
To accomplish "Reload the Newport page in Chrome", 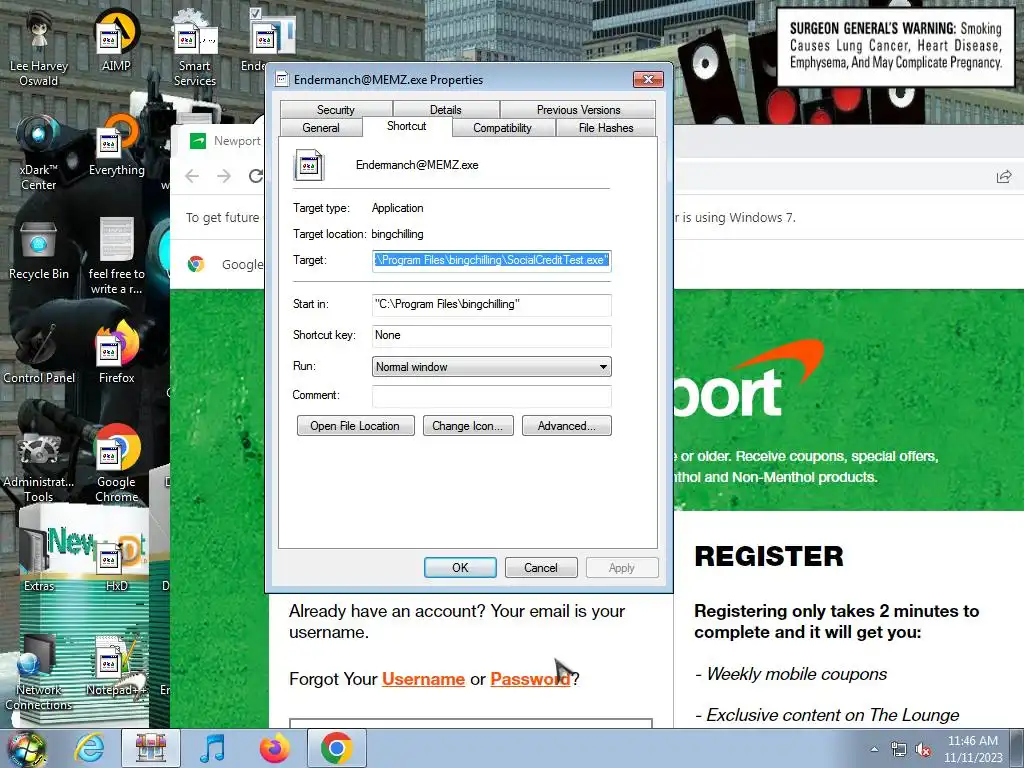I will point(256,176).
